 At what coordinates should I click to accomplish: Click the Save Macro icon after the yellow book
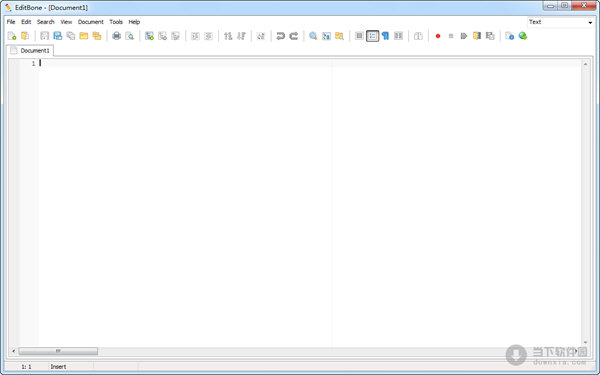point(490,36)
